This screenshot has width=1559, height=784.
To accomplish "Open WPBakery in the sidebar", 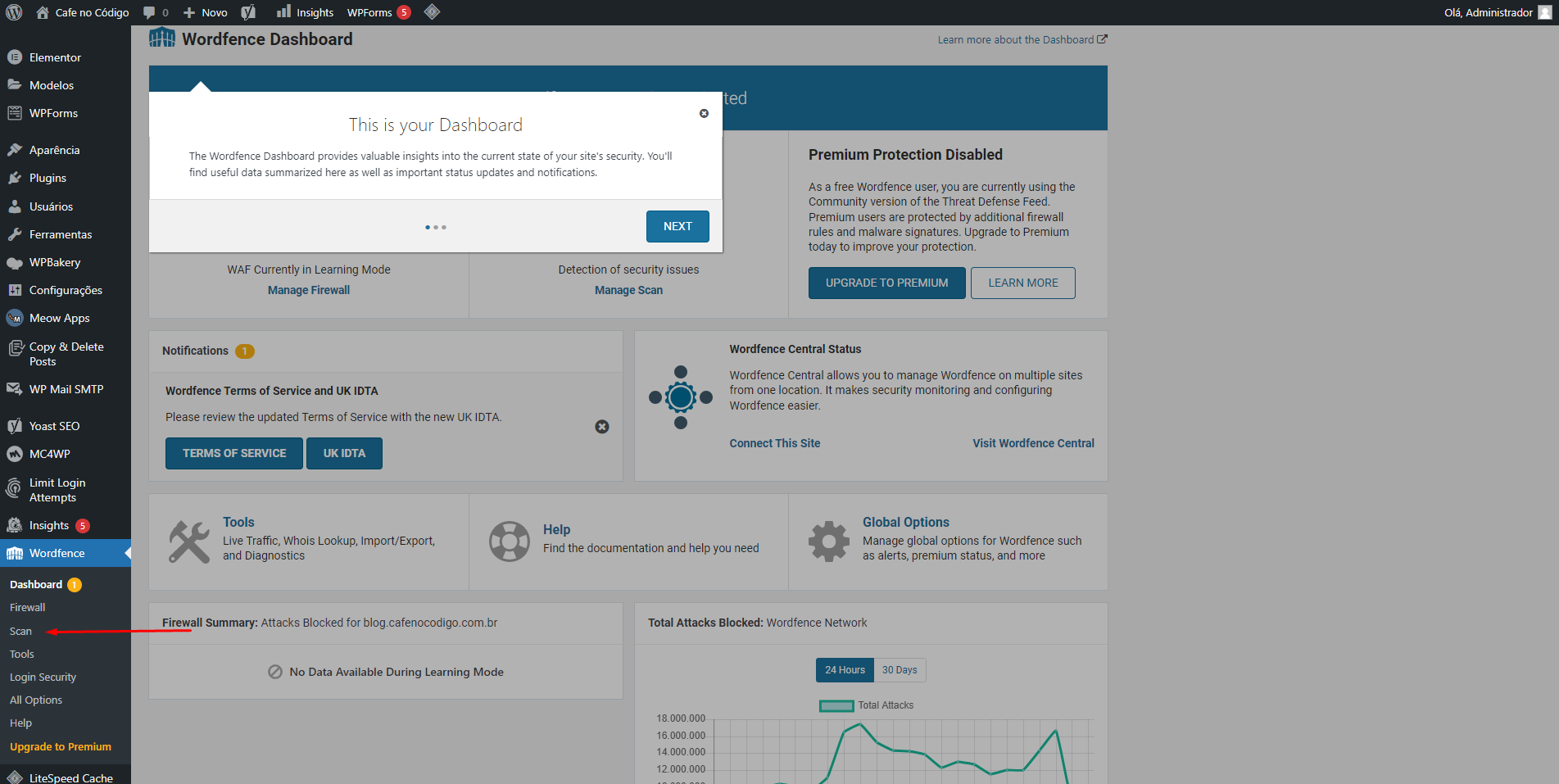I will click(x=66, y=262).
